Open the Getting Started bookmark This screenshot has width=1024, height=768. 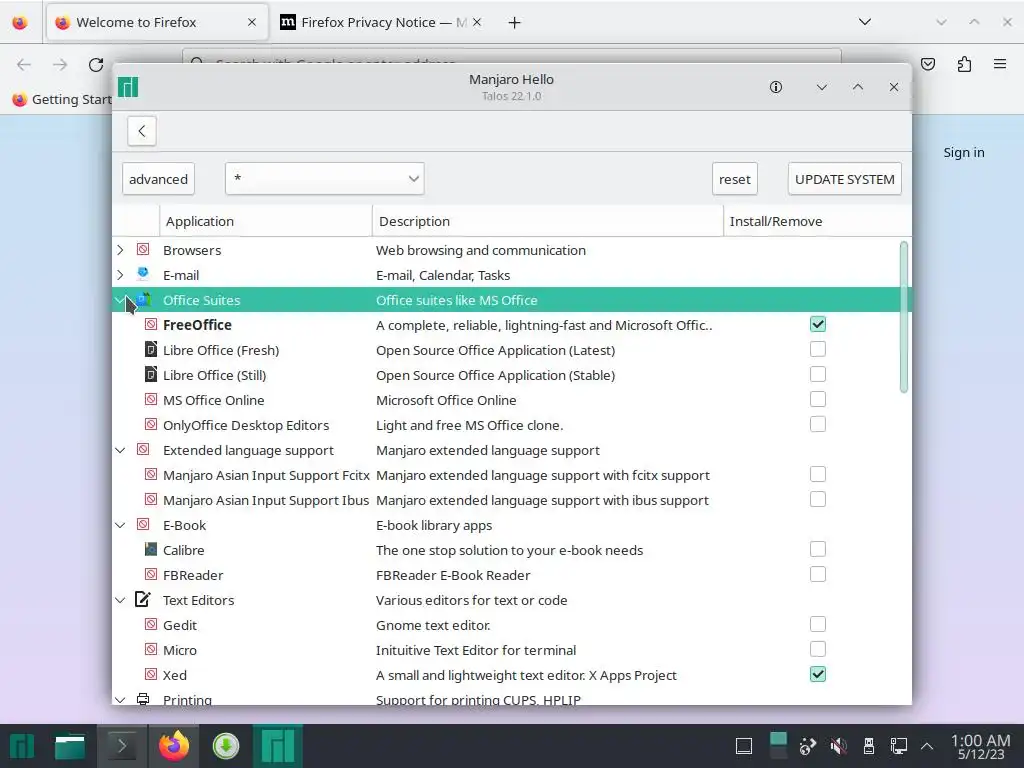63,99
